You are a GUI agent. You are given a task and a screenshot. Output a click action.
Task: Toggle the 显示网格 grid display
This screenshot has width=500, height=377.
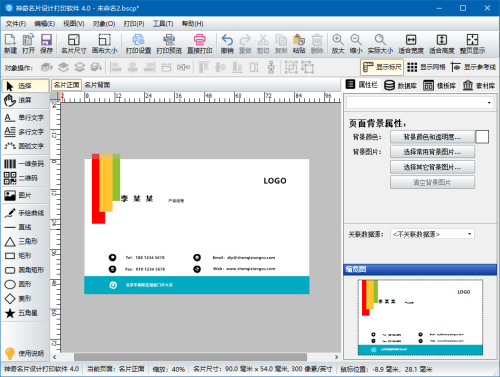coord(426,67)
